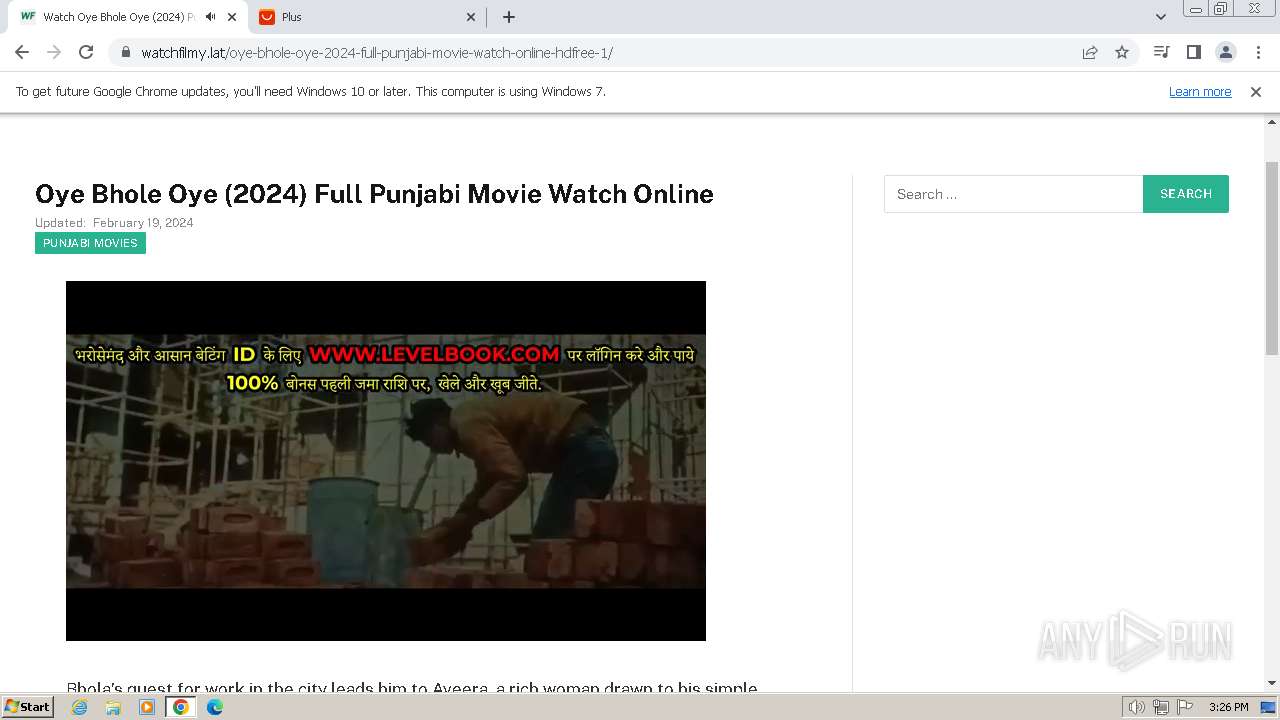Share this page via address bar icon
The width and height of the screenshot is (1280, 720).
[1090, 52]
